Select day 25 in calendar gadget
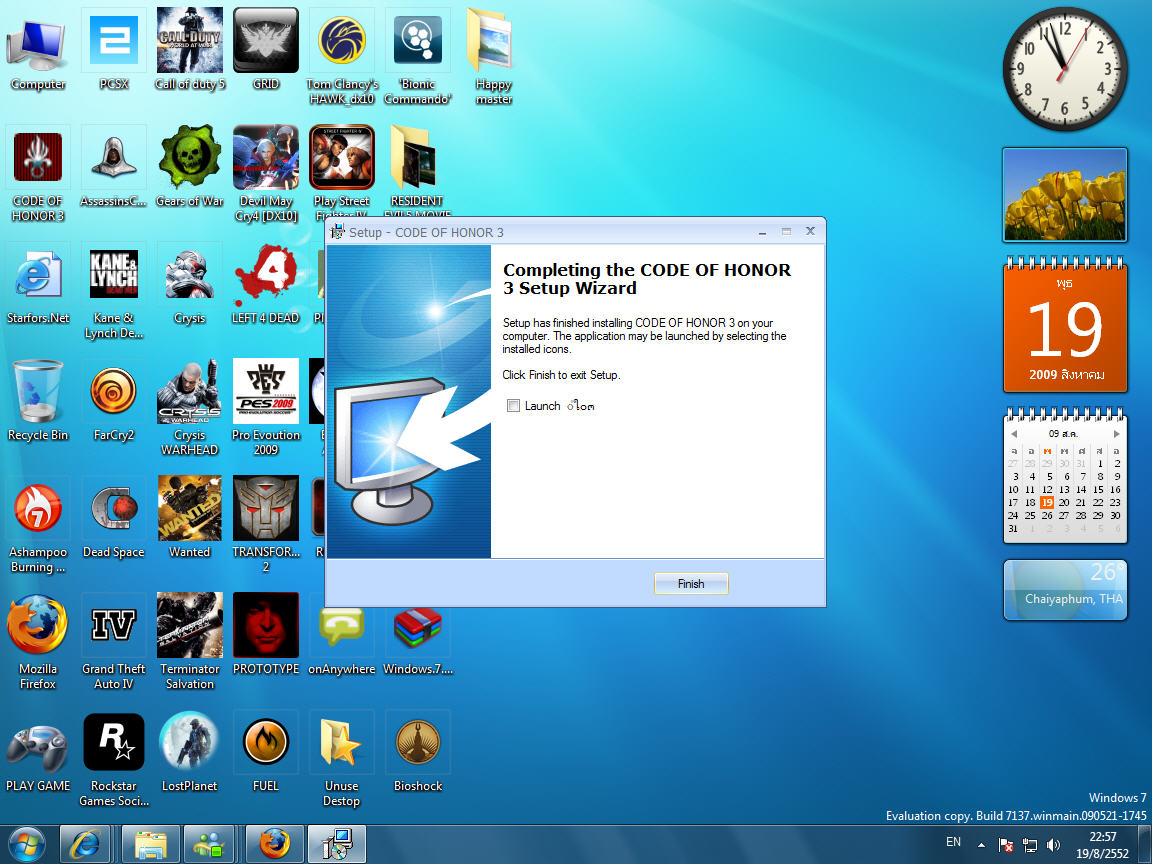This screenshot has height=864, width=1152. 1030,516
